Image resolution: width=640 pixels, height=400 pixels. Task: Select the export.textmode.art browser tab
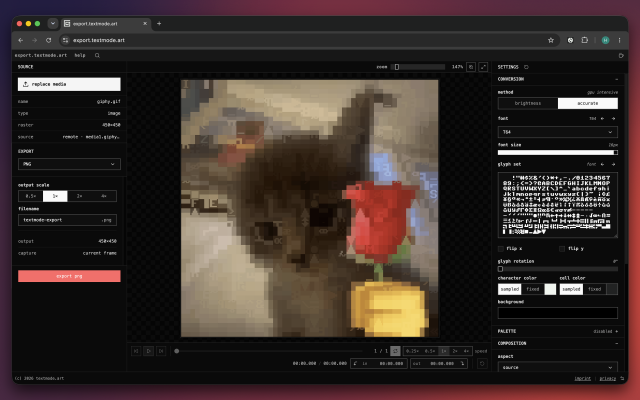pyautogui.click(x=106, y=24)
